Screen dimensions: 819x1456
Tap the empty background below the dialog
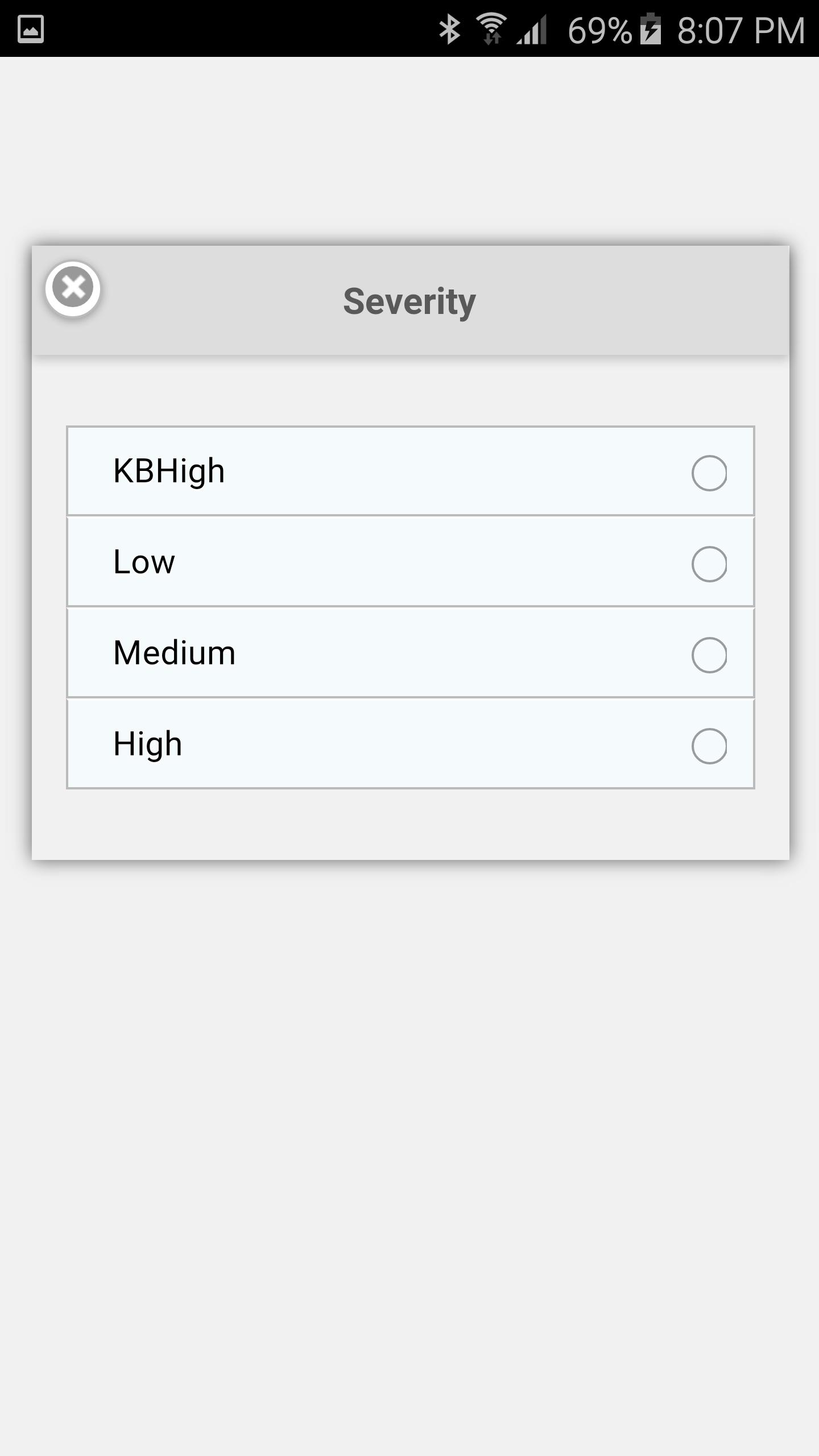pyautogui.click(x=409, y=1137)
